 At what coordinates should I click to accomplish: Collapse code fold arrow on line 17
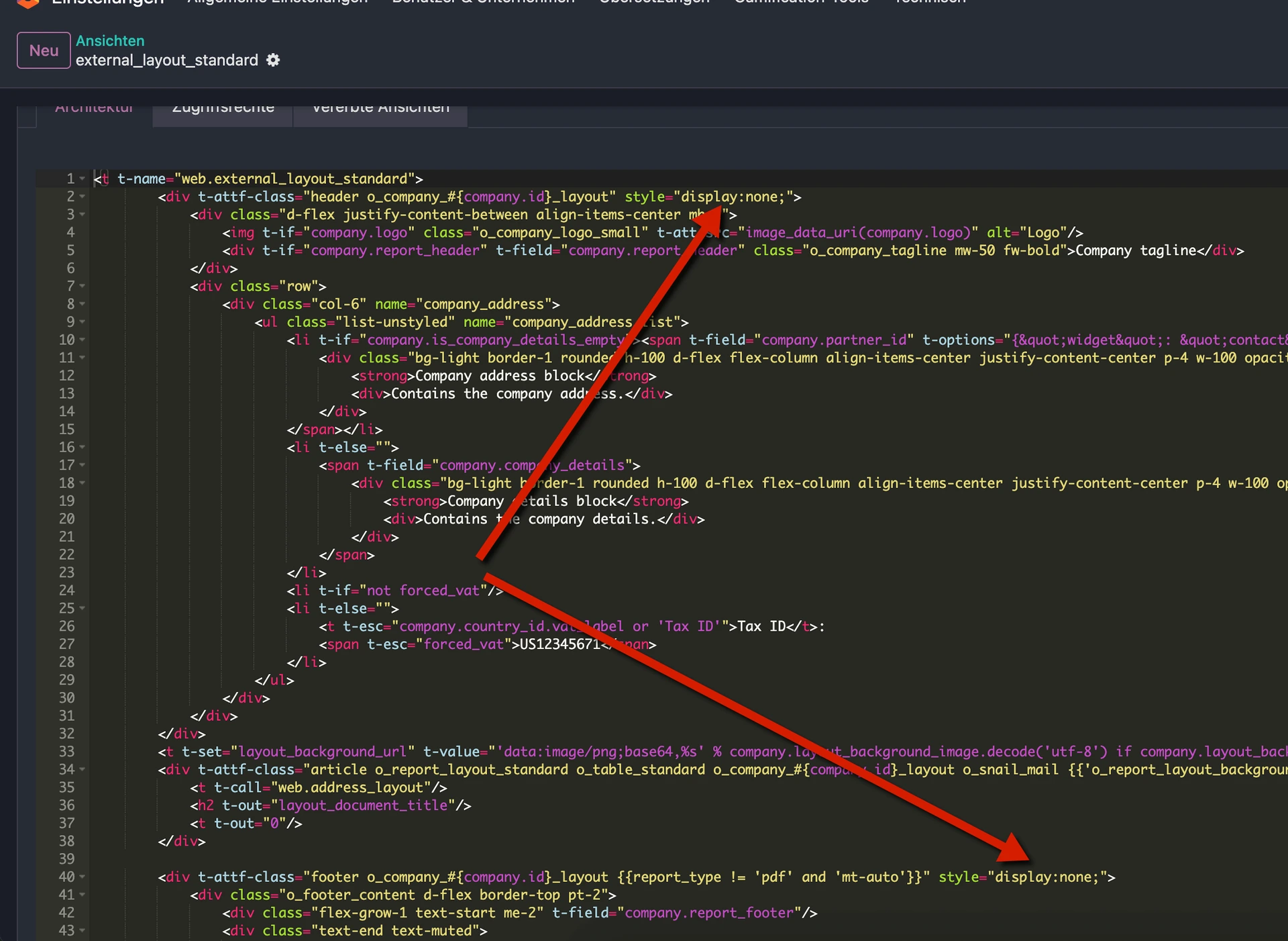pyautogui.click(x=82, y=465)
